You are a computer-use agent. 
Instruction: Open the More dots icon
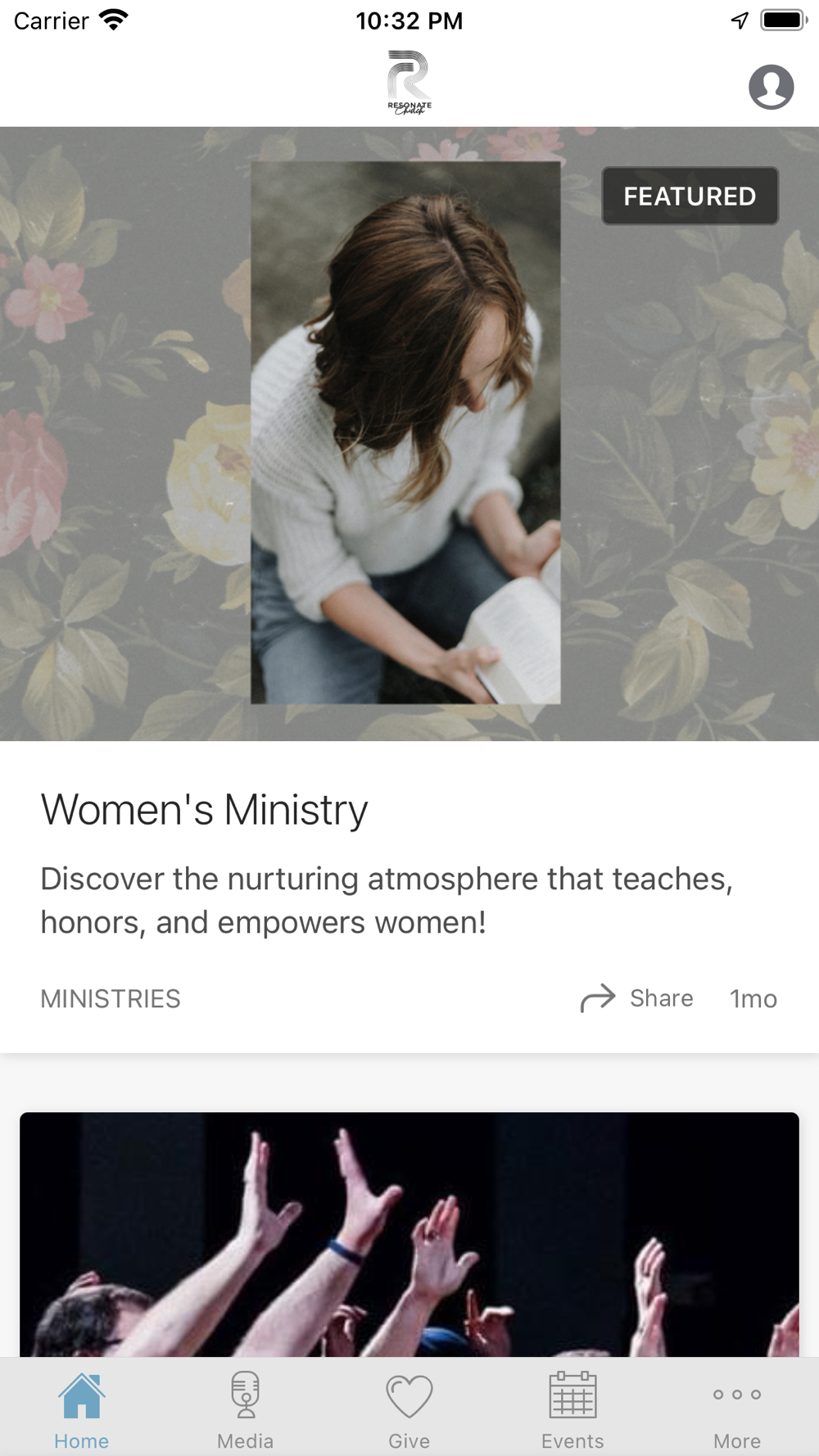pos(737,1395)
